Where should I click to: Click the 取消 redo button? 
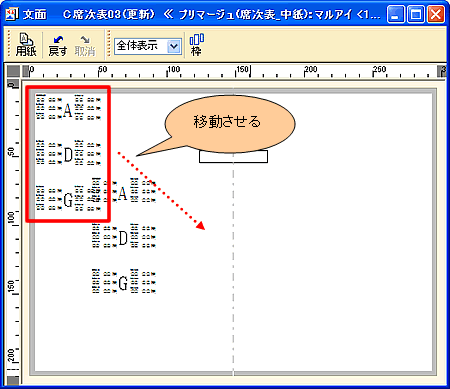click(x=85, y=45)
